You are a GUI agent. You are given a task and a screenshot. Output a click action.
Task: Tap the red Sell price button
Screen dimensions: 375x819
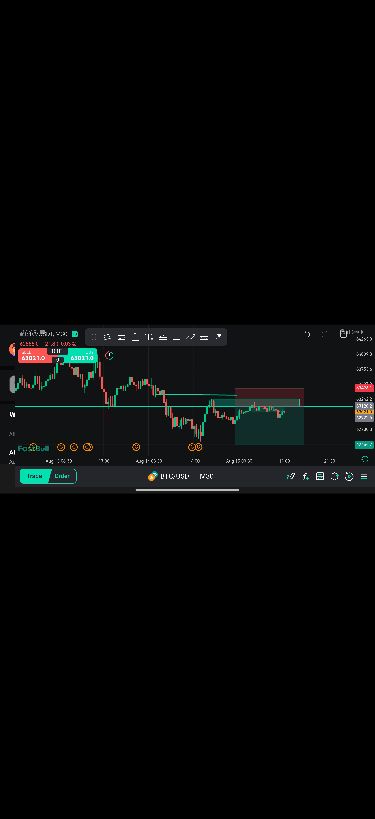(x=34, y=356)
